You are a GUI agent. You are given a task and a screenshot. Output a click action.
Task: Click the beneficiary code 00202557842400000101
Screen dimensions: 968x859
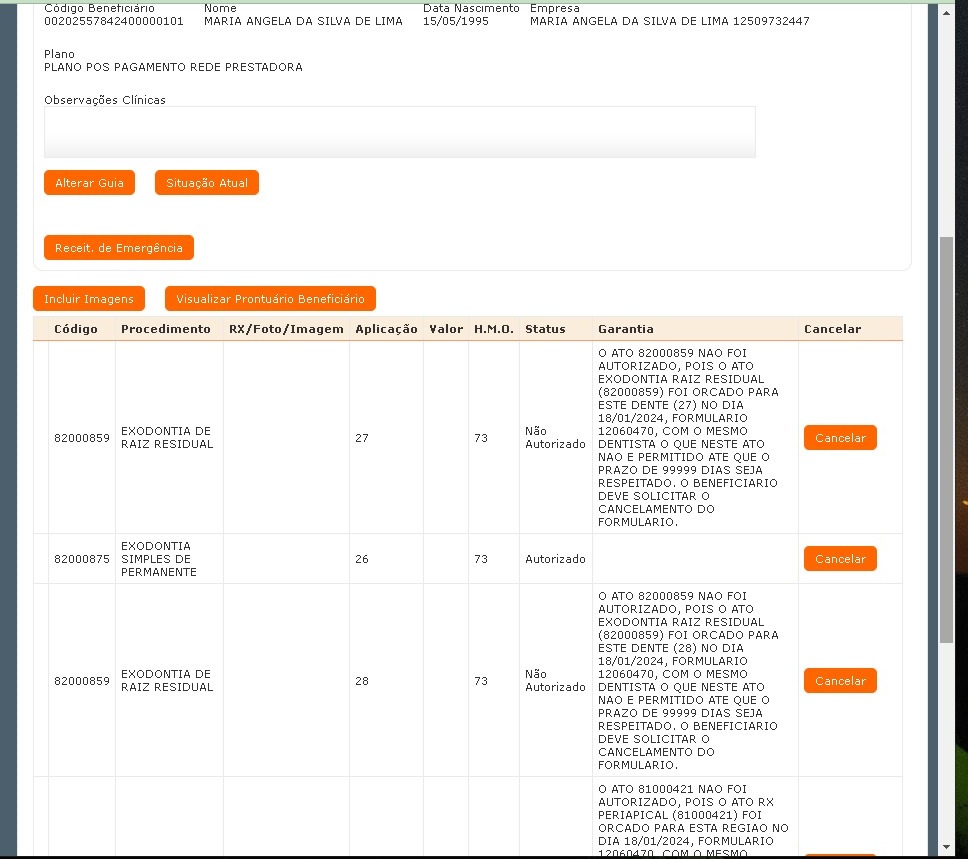click(114, 21)
